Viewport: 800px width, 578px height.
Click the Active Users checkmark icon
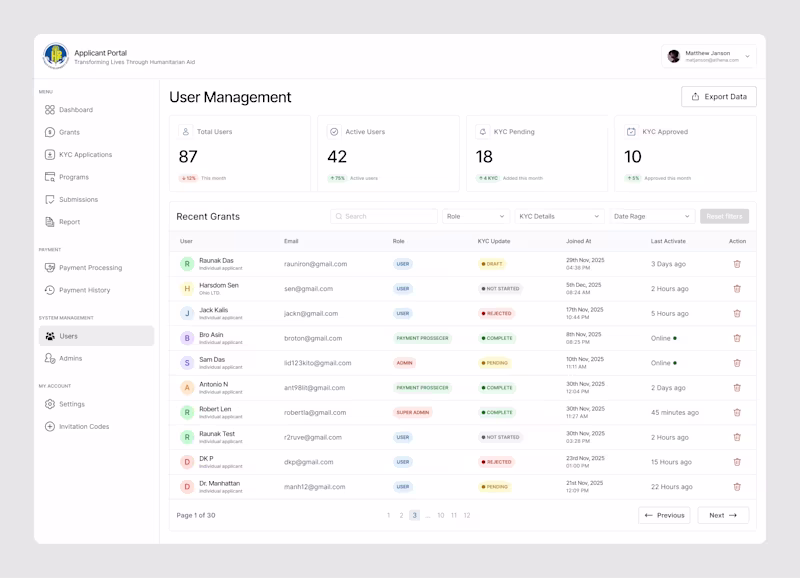coord(334,132)
